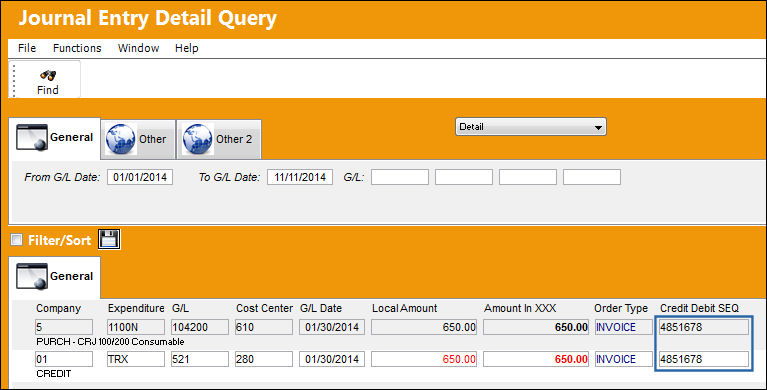The width and height of the screenshot is (767, 390).
Task: Select the lower General results tab
Action: (x=54, y=277)
